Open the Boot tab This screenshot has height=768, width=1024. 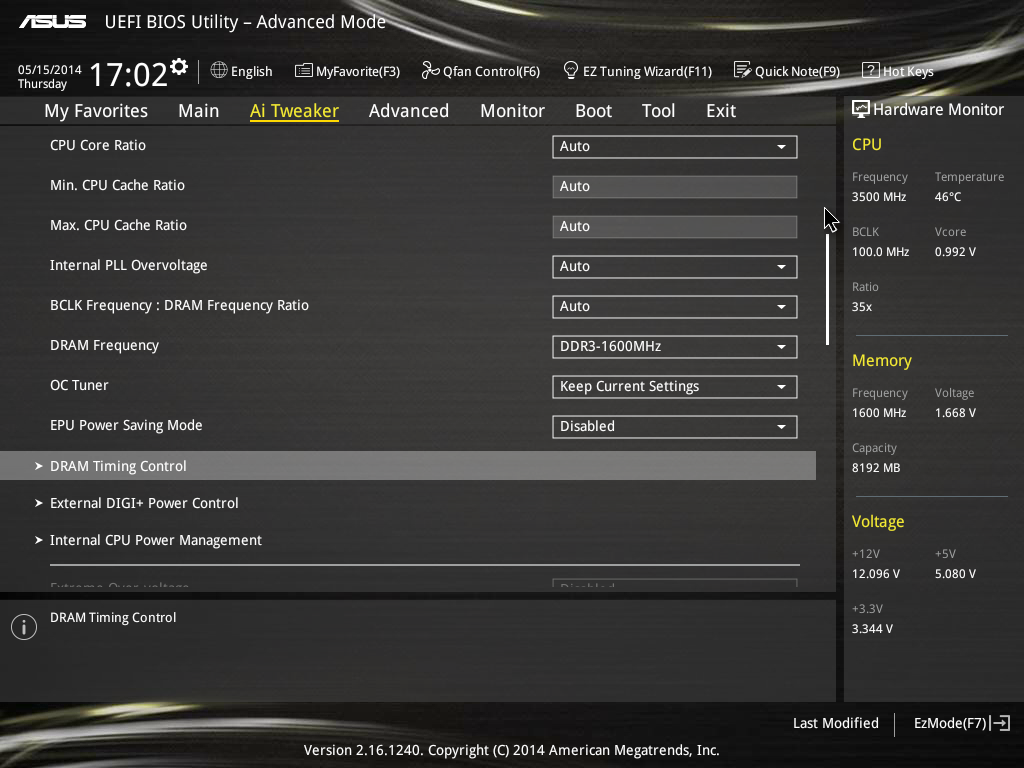pos(593,111)
